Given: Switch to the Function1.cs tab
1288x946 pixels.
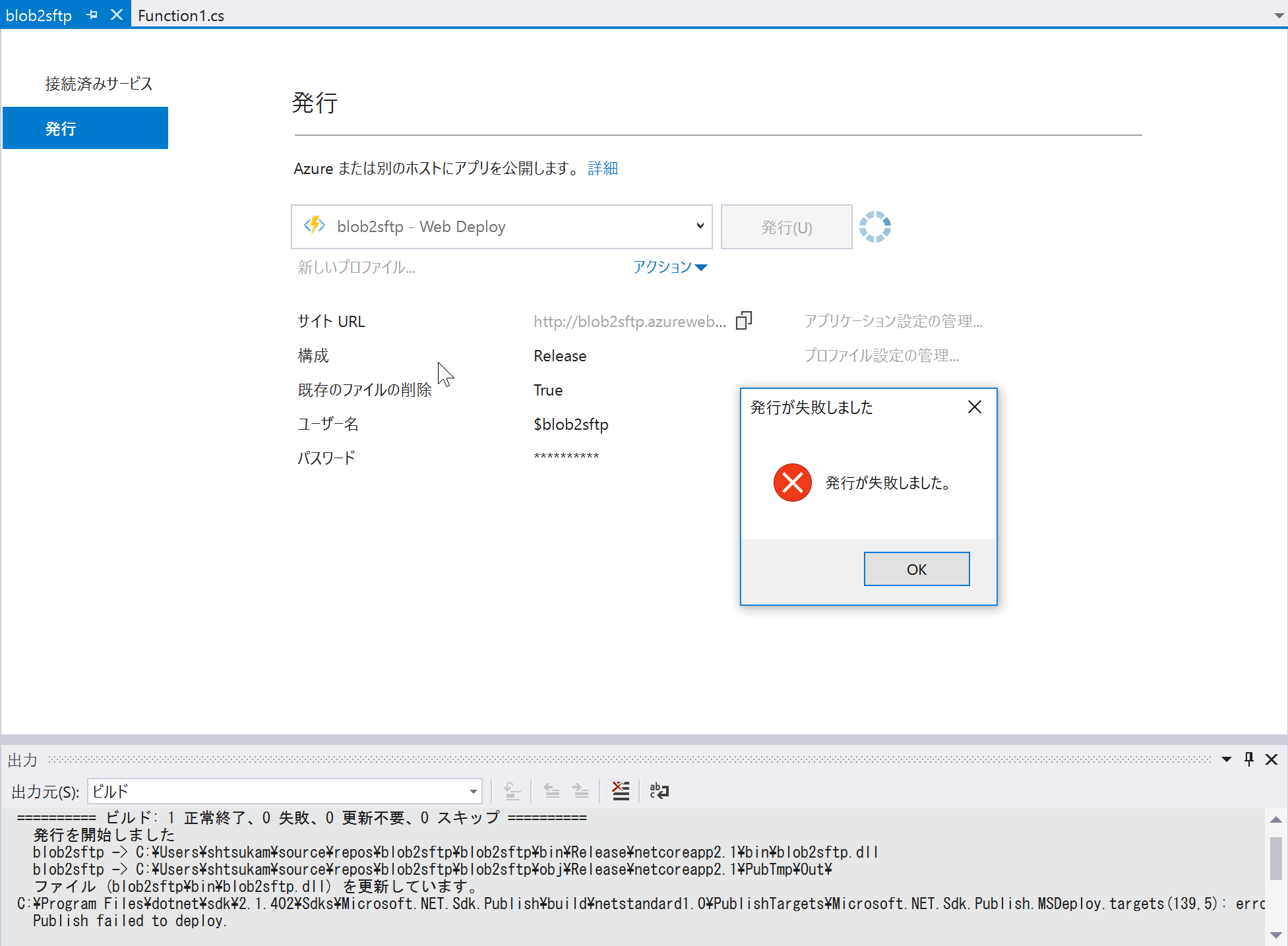Looking at the screenshot, I should [x=181, y=15].
